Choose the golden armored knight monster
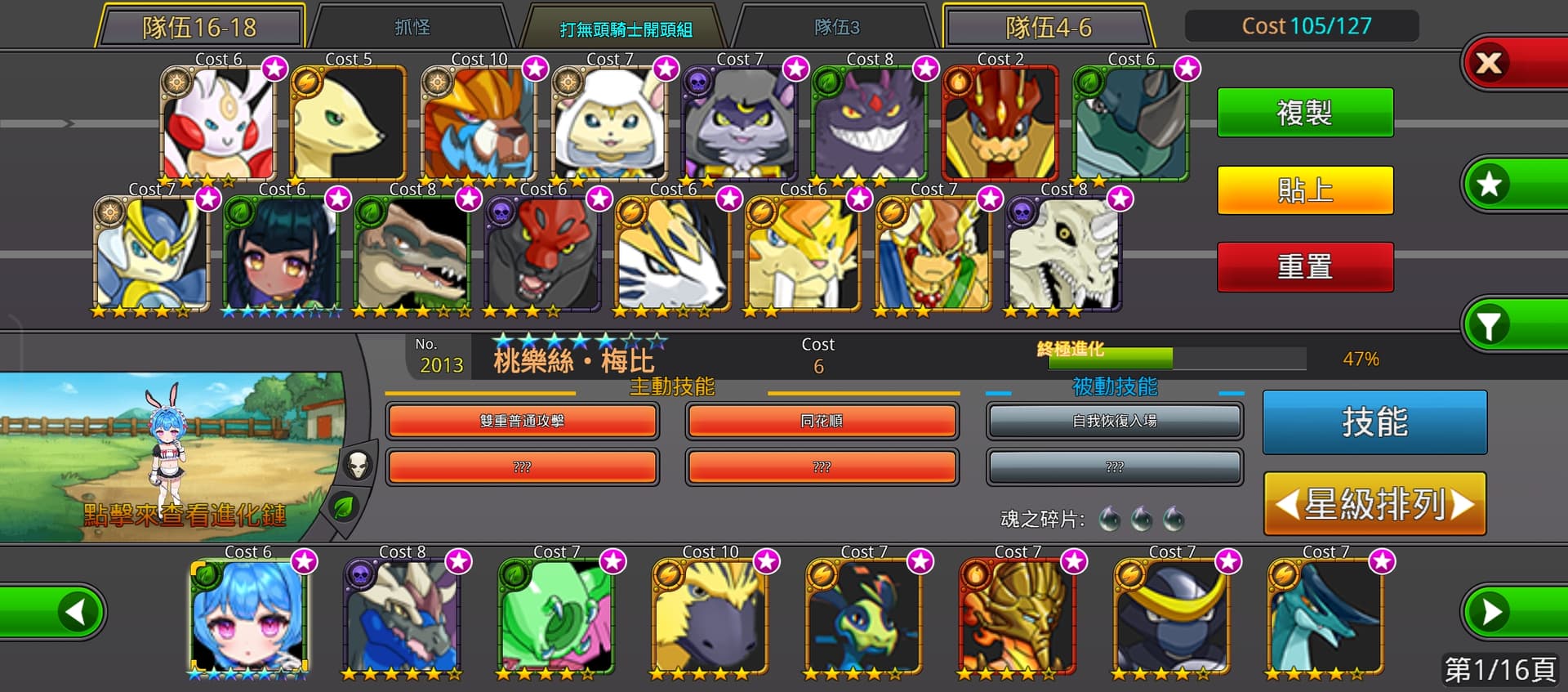Screen dimensions: 1568x692 point(1018,615)
